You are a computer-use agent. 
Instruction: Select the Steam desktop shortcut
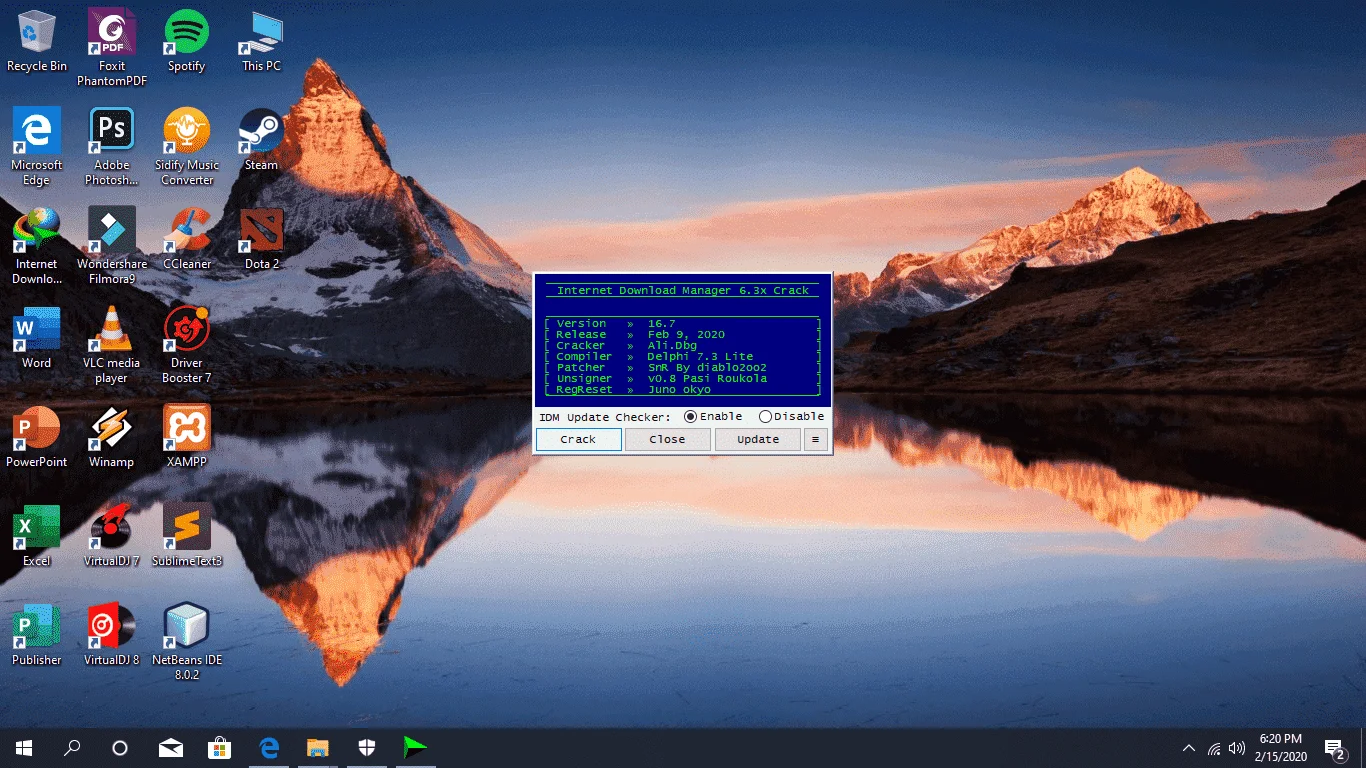tap(261, 139)
